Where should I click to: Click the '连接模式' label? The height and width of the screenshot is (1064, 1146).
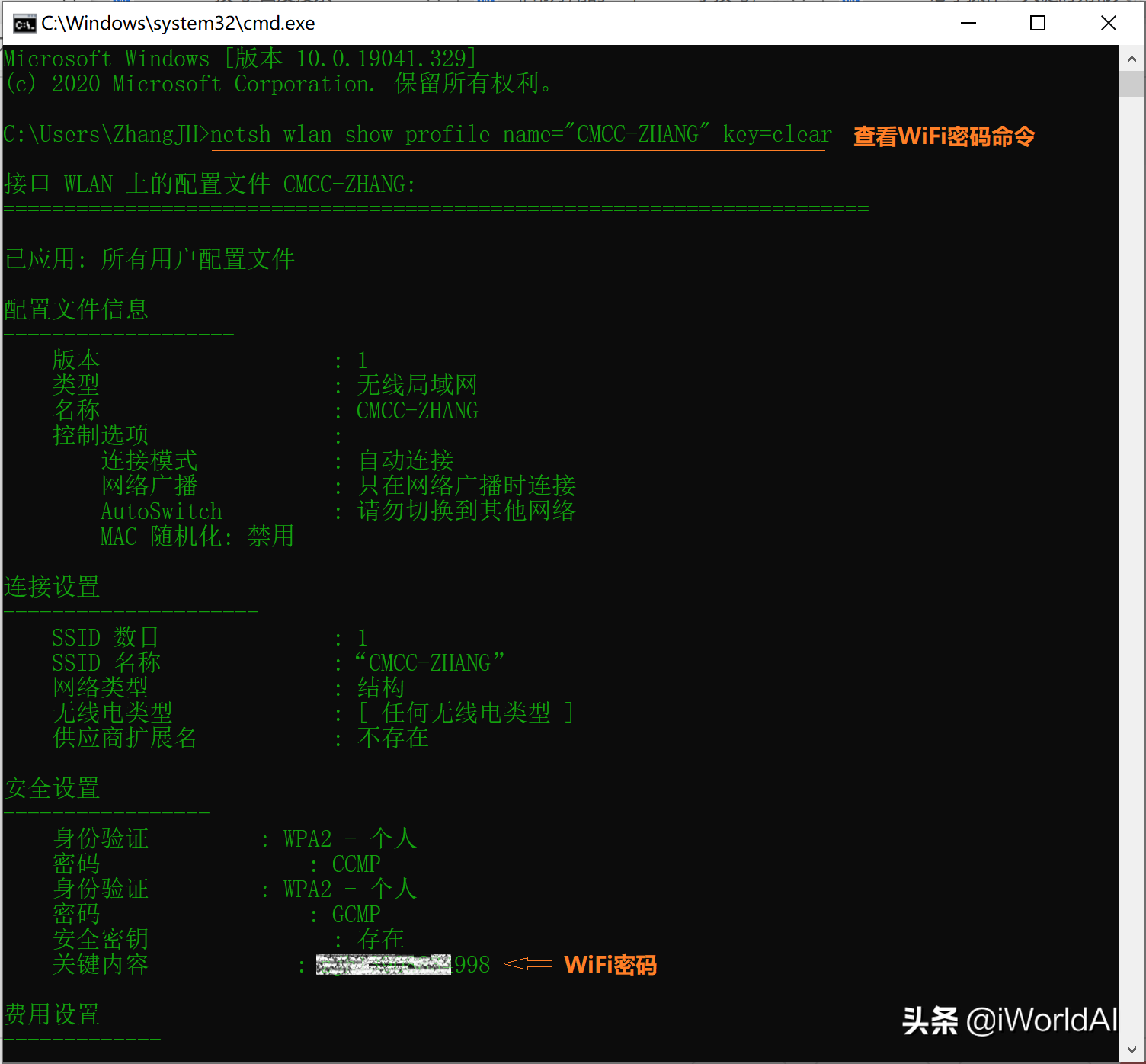(x=149, y=461)
